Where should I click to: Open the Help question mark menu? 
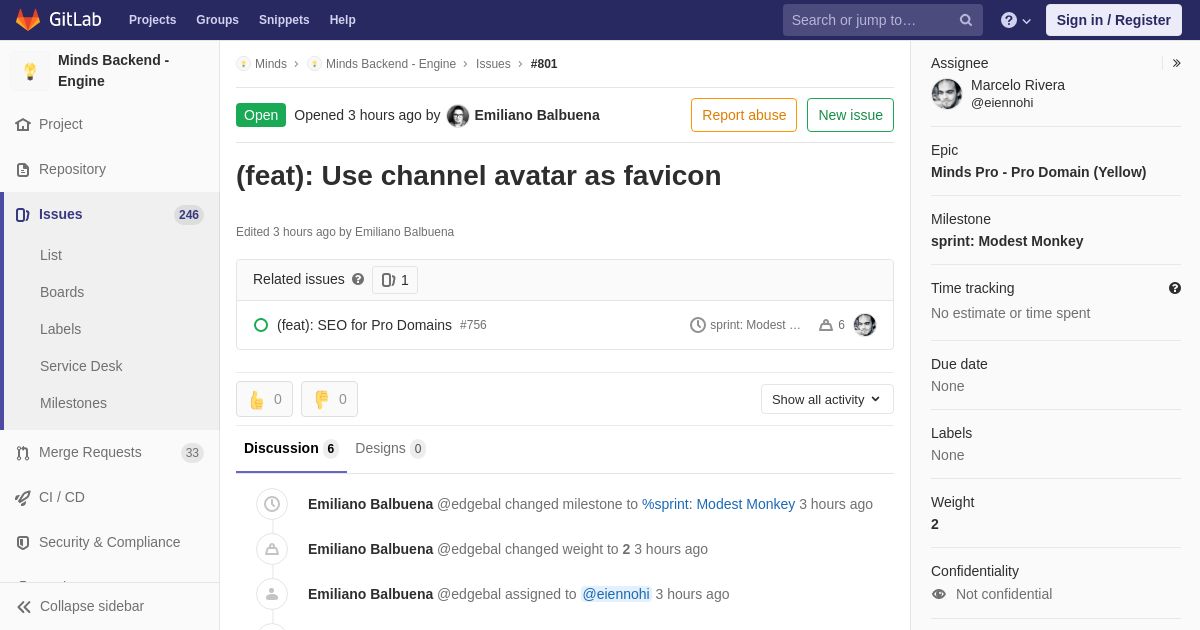click(1016, 20)
